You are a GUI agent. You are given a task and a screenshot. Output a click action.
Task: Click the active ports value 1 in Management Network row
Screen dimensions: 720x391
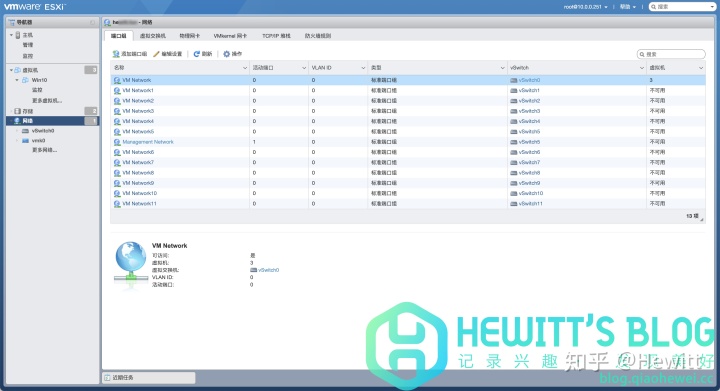coord(254,142)
